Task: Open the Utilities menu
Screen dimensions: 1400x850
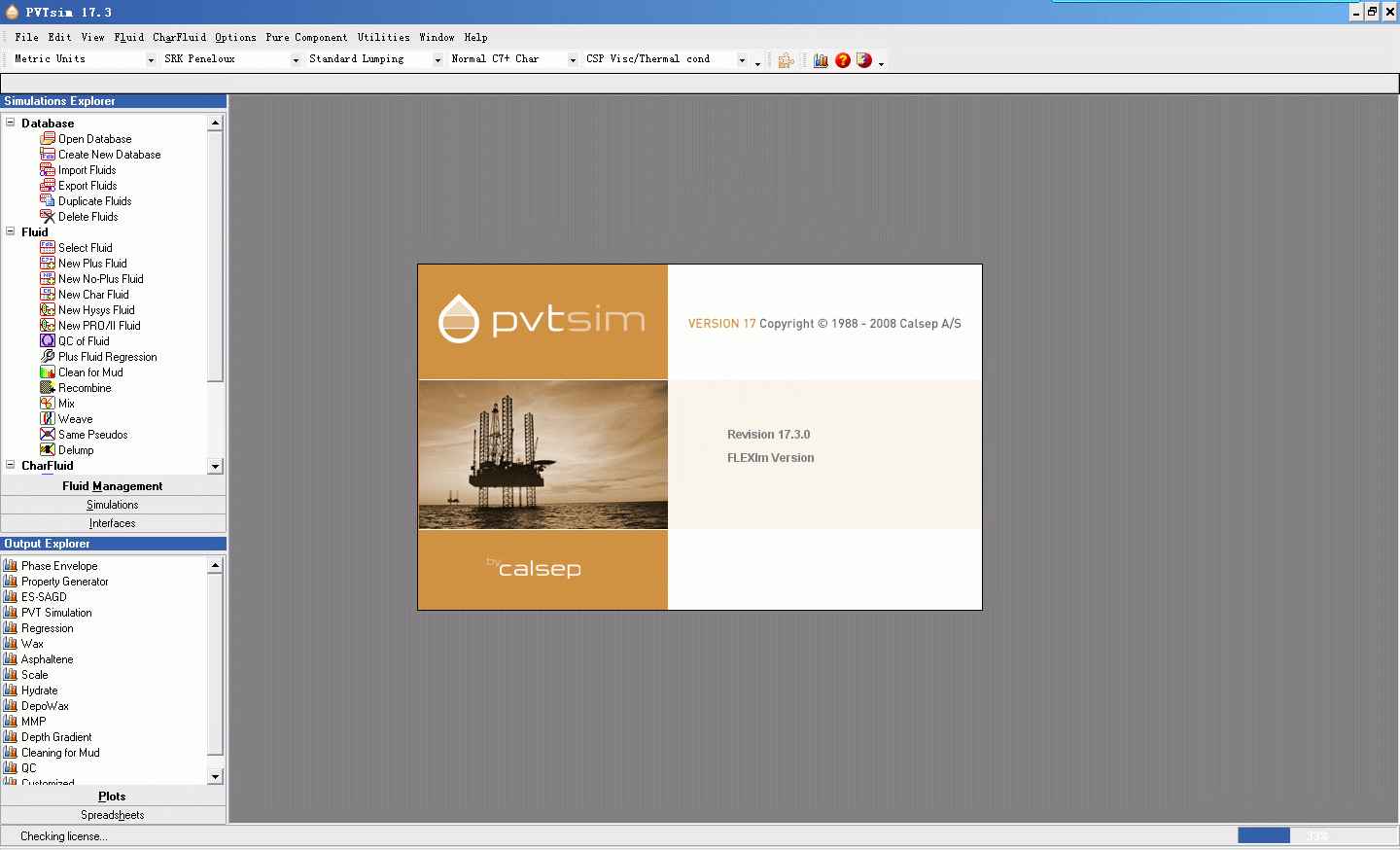Action: tap(384, 38)
